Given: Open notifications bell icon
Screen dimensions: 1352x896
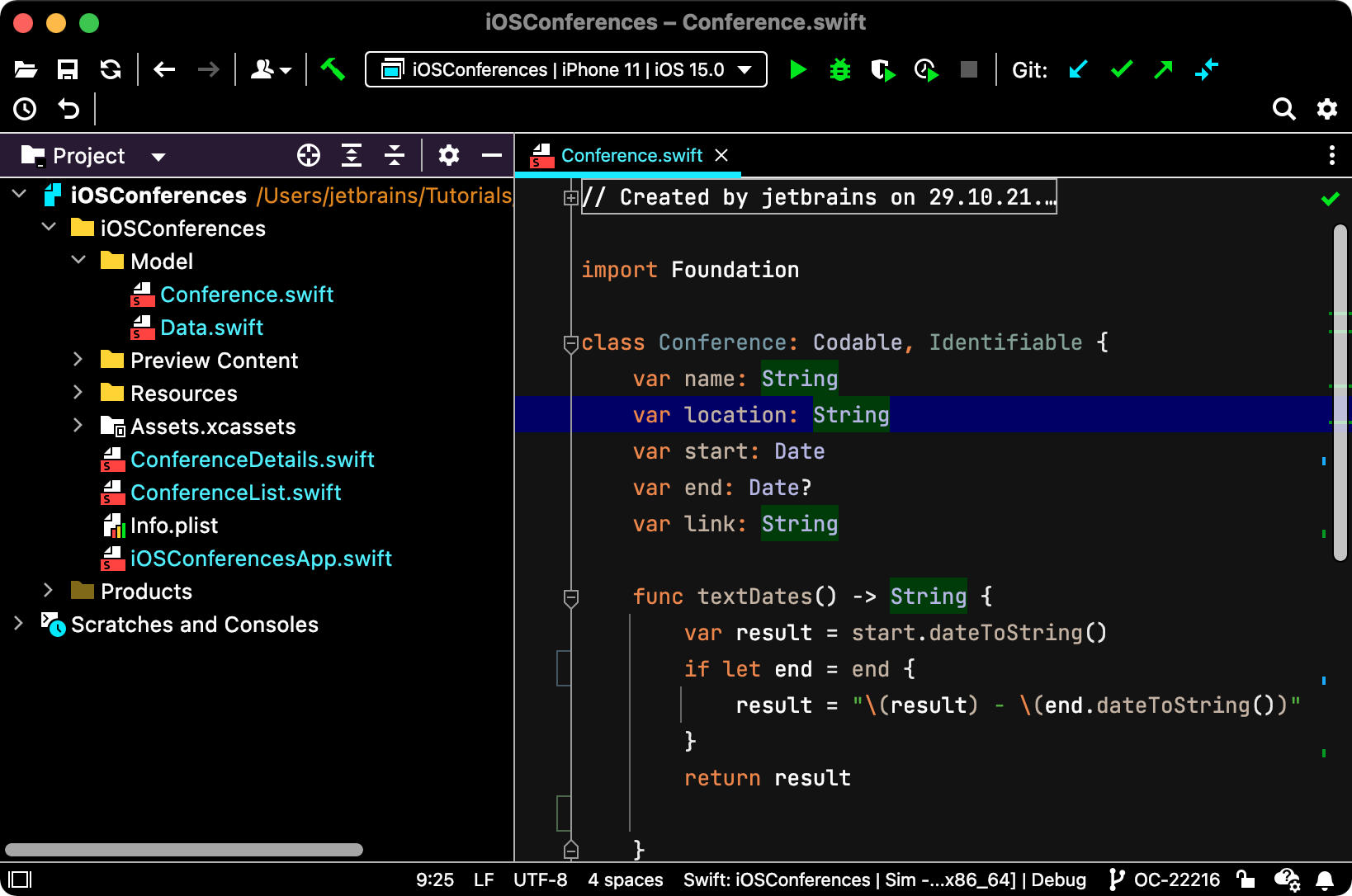Looking at the screenshot, I should pyautogui.click(x=1325, y=880).
